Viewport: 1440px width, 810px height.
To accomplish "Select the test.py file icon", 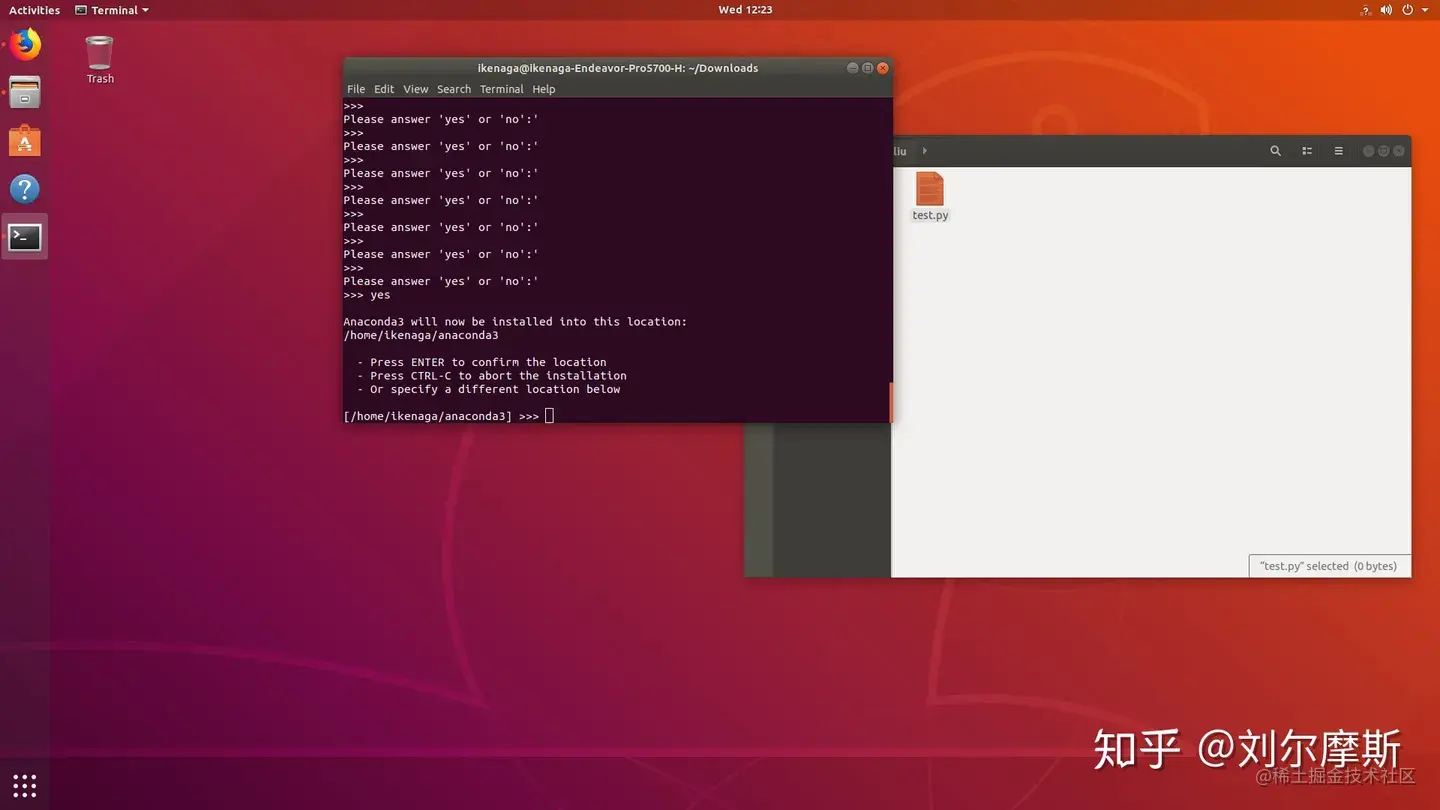I will 930,188.
